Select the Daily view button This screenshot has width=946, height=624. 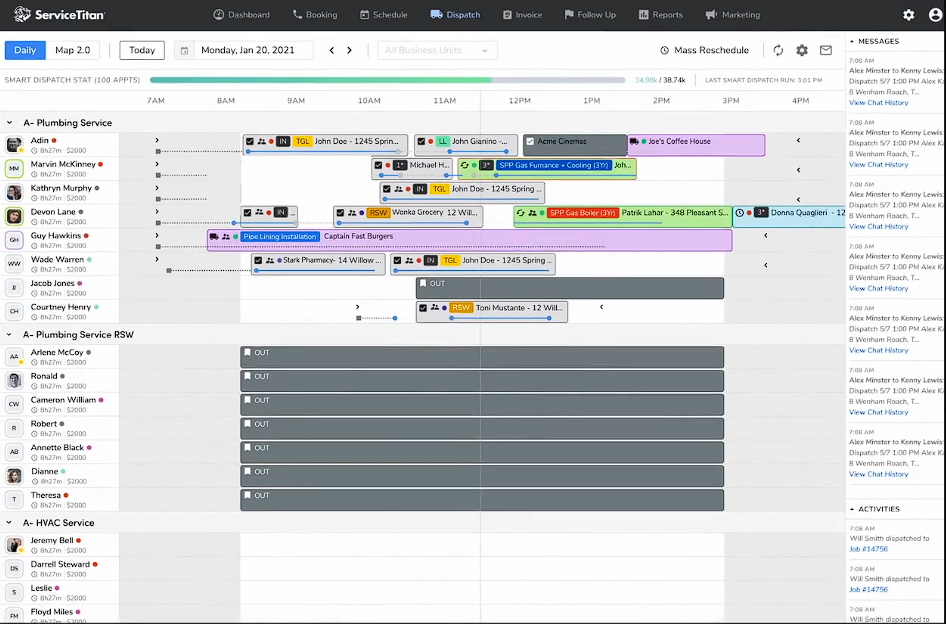click(x=25, y=50)
